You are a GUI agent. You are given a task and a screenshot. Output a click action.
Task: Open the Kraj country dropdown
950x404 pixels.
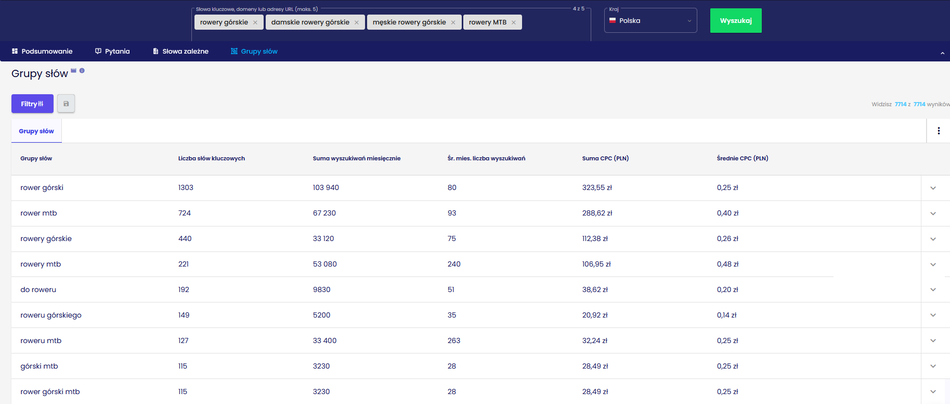tap(650, 21)
